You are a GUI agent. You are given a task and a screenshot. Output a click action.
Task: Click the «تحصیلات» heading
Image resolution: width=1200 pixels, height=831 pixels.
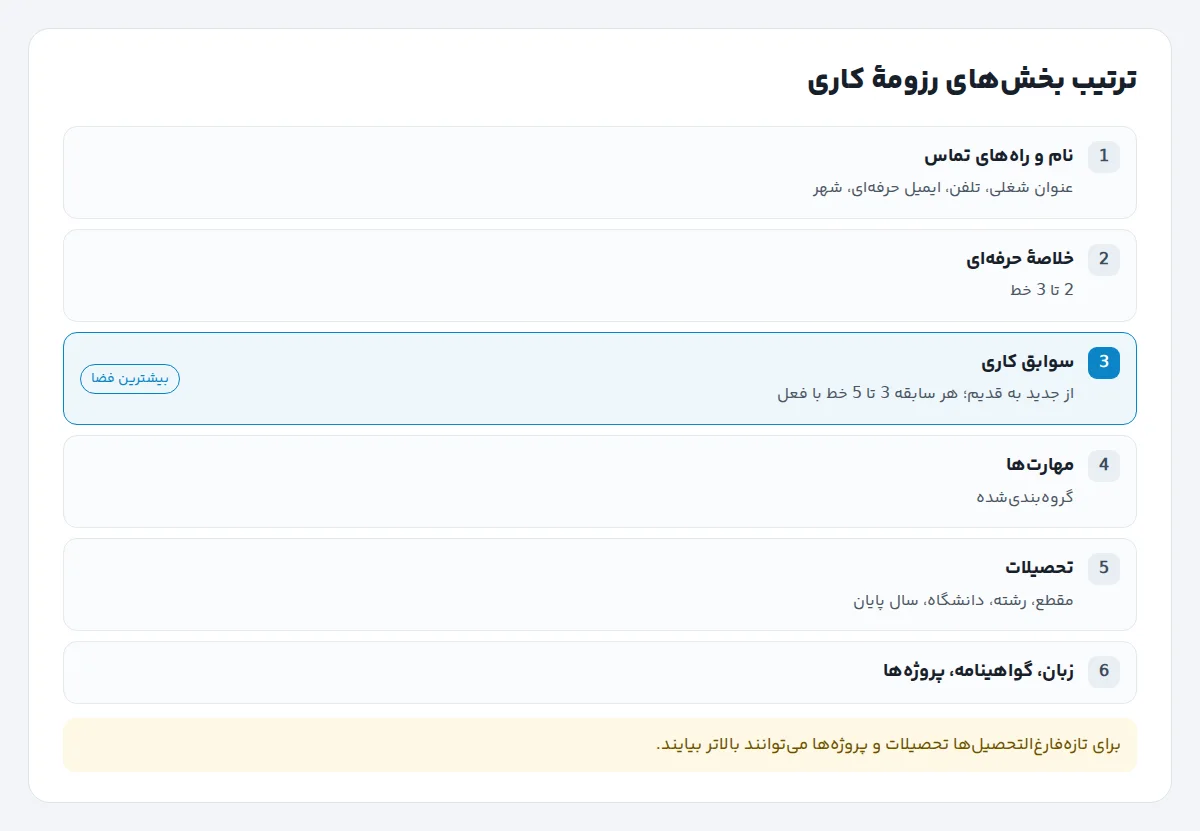(x=1040, y=568)
